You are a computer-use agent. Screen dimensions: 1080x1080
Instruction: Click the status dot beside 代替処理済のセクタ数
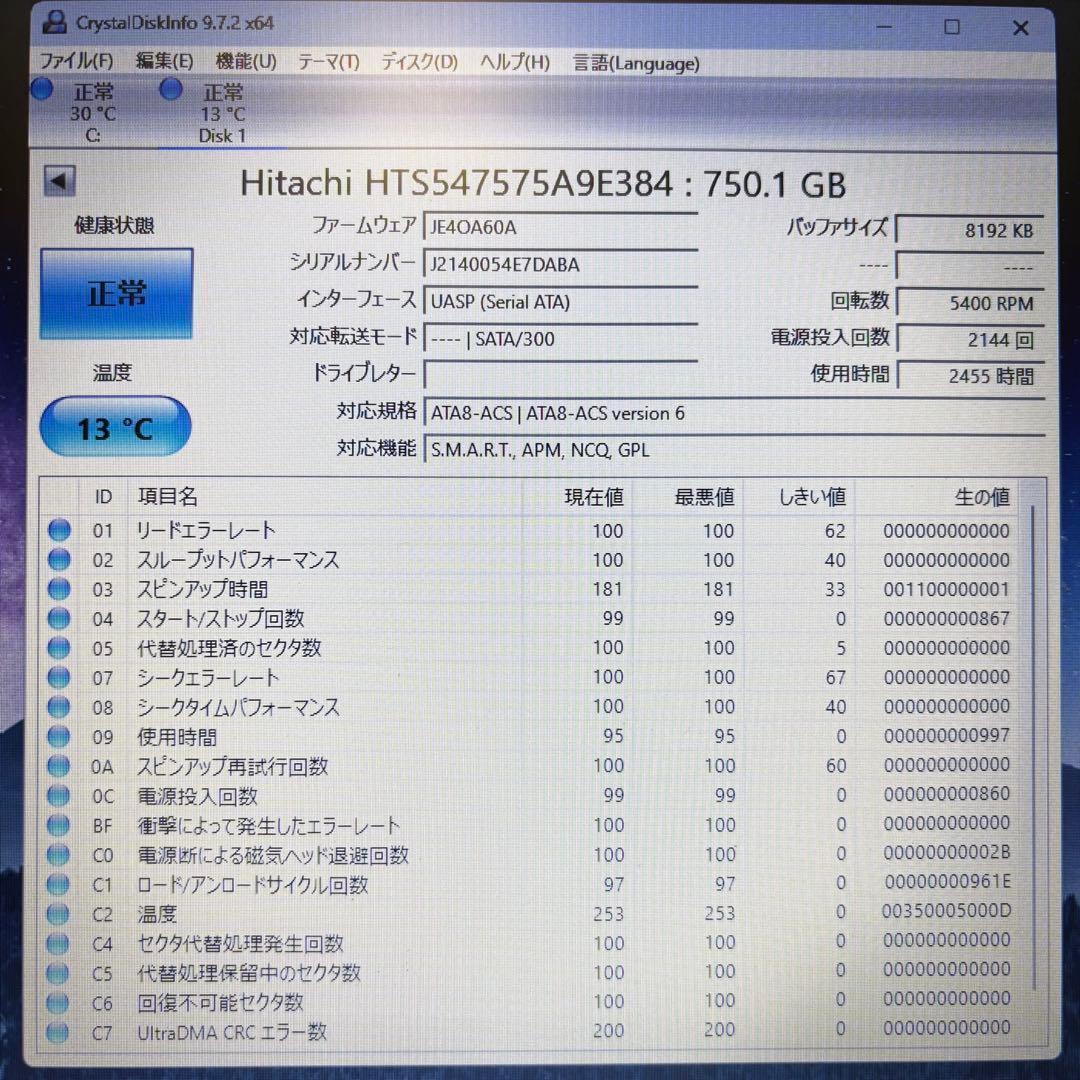(58, 648)
